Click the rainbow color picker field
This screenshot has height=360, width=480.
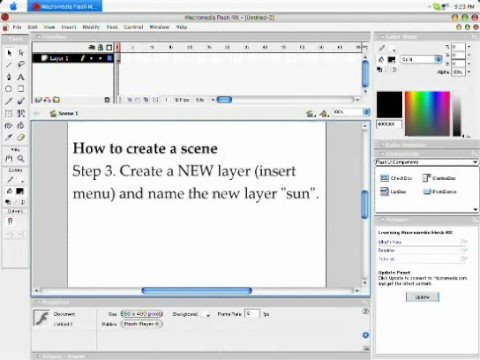click(427, 114)
